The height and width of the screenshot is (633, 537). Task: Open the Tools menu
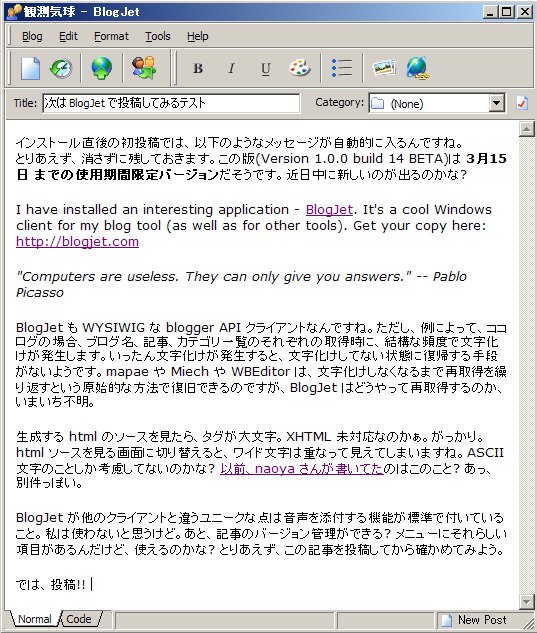pyautogui.click(x=158, y=36)
